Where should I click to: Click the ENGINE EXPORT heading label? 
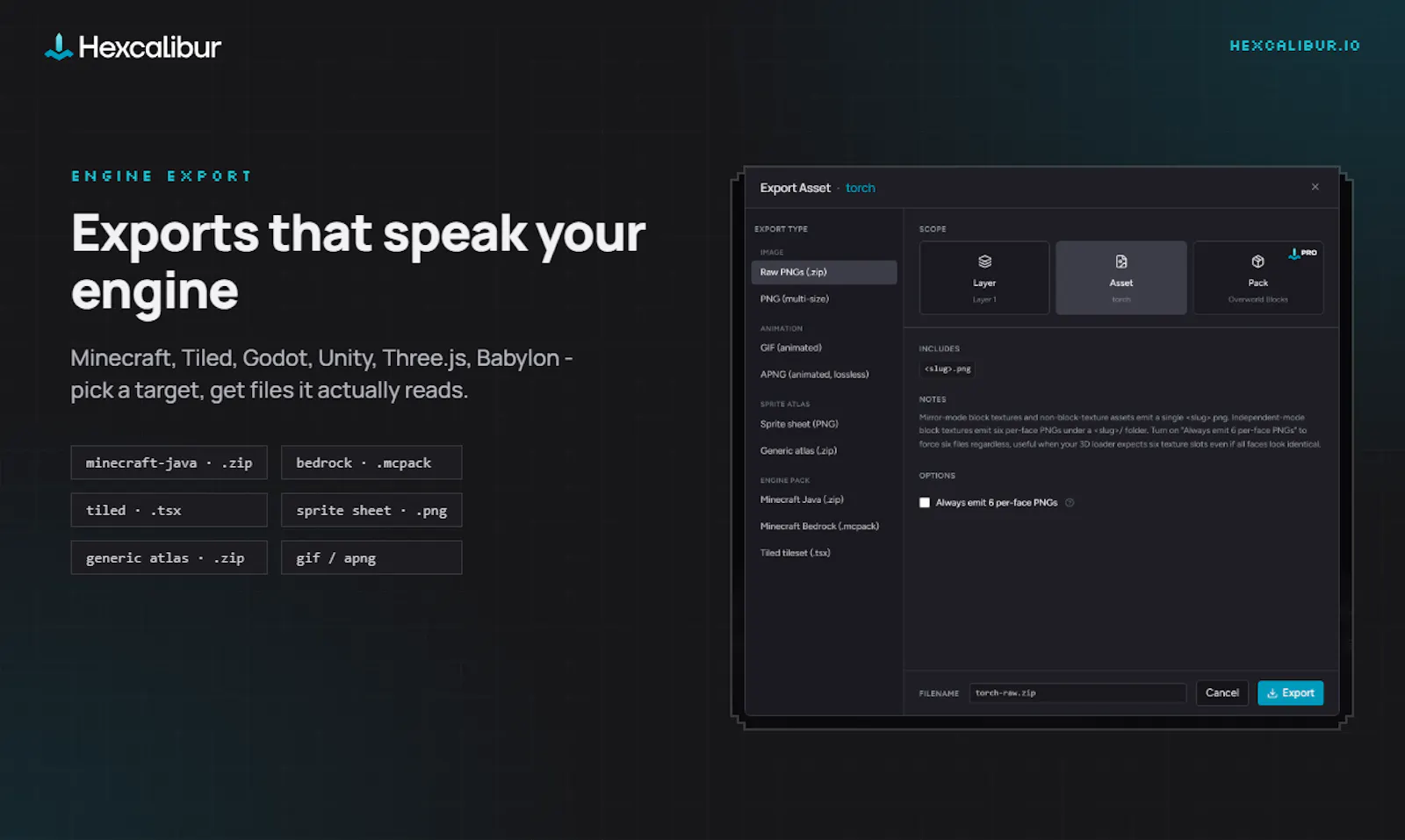tap(162, 176)
